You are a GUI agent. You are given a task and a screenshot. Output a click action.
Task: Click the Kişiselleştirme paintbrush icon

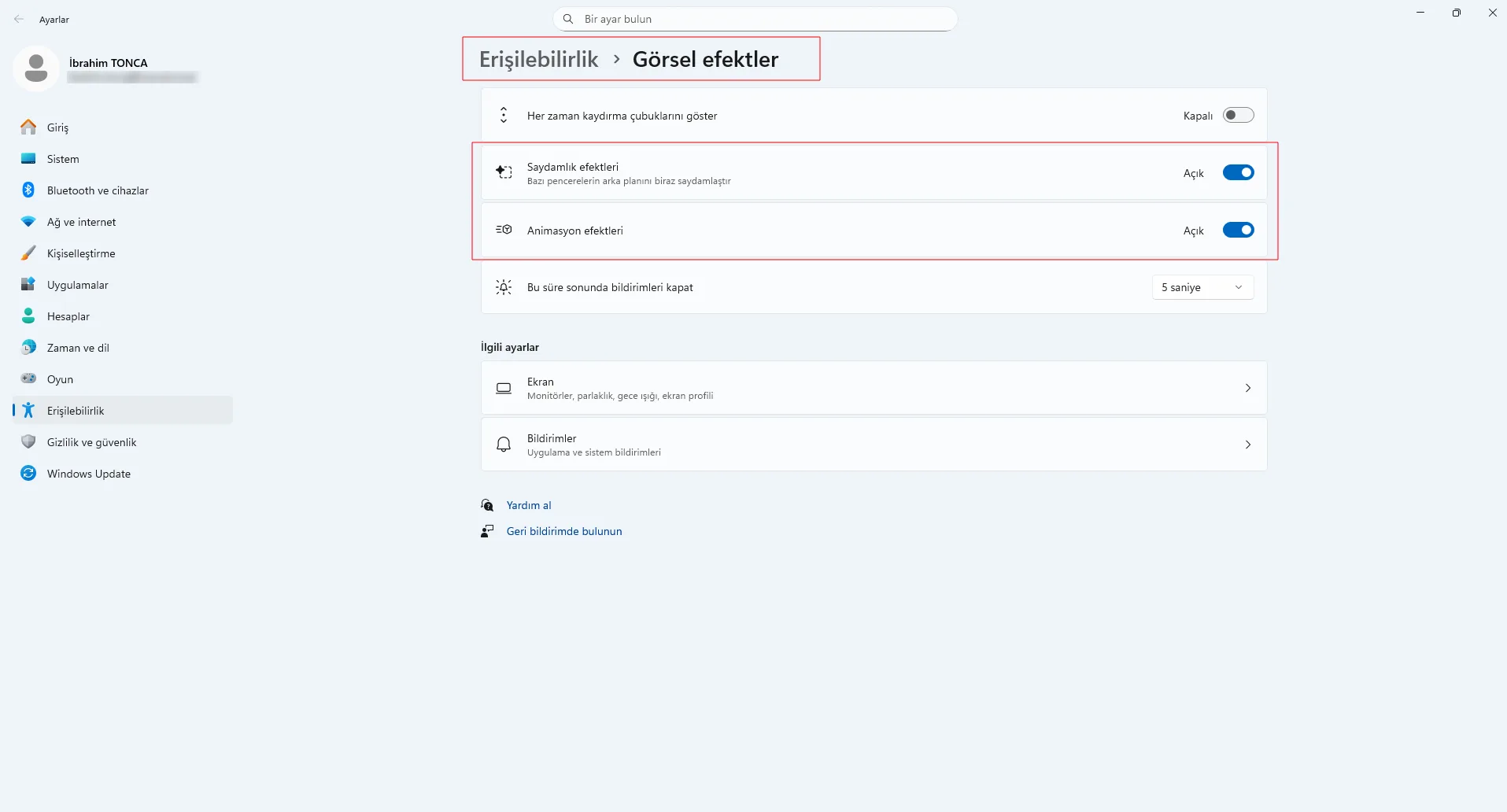[x=28, y=253]
